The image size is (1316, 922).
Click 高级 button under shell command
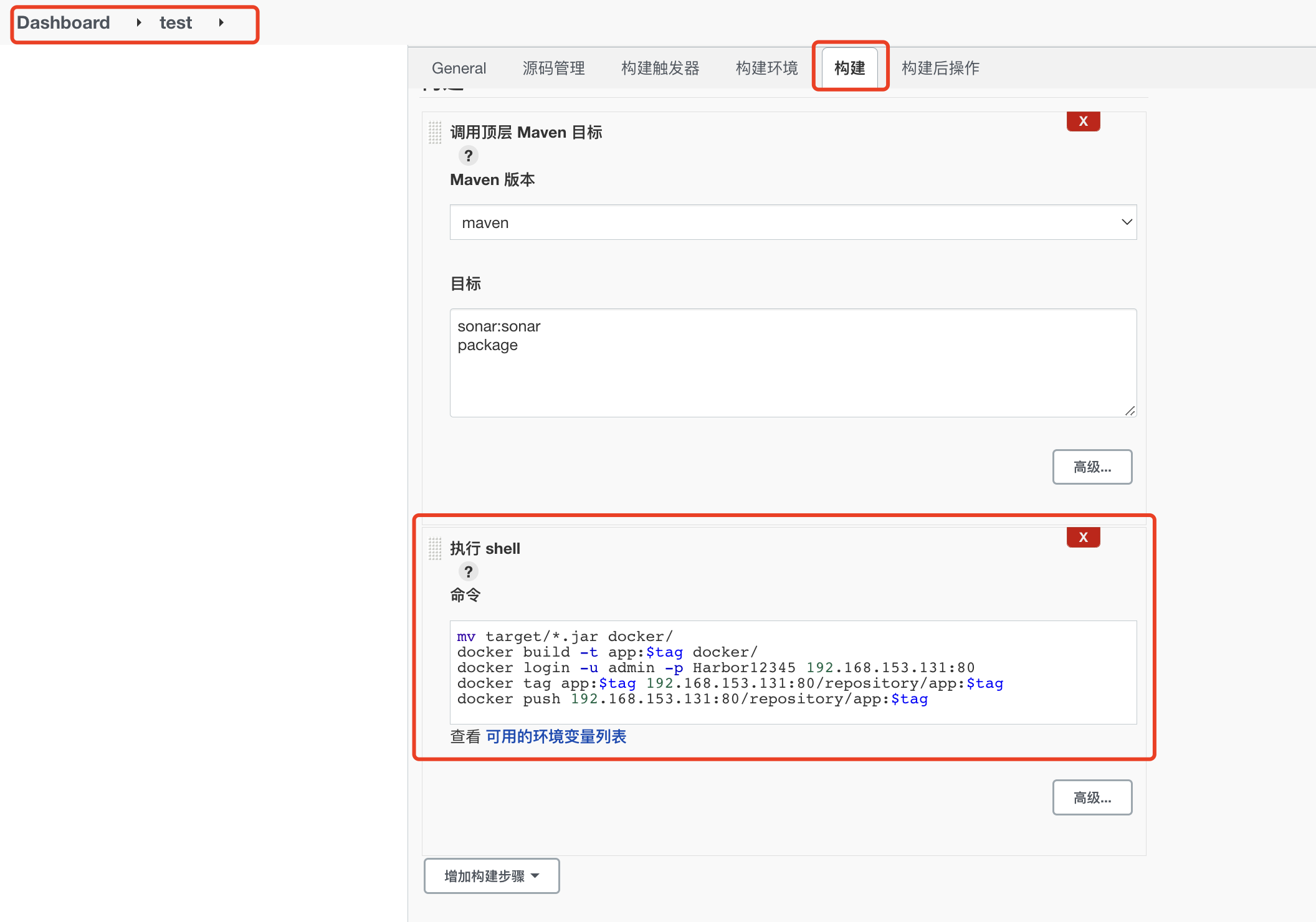click(x=1092, y=797)
